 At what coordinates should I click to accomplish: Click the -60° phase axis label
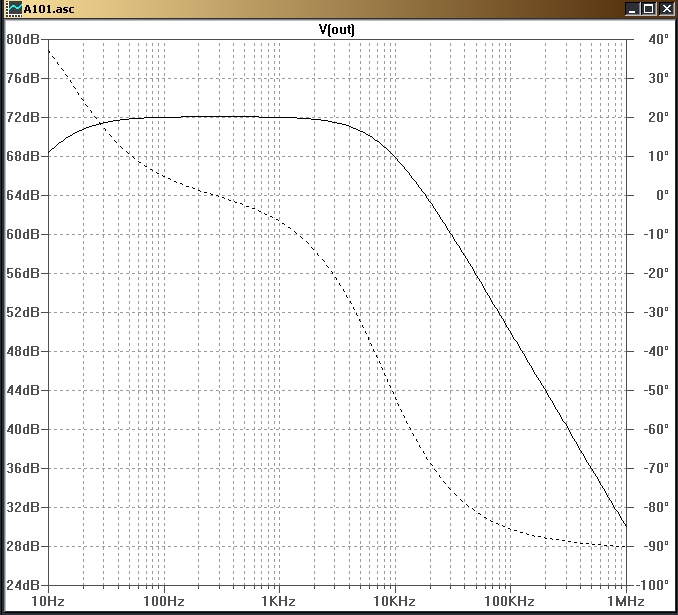click(656, 429)
